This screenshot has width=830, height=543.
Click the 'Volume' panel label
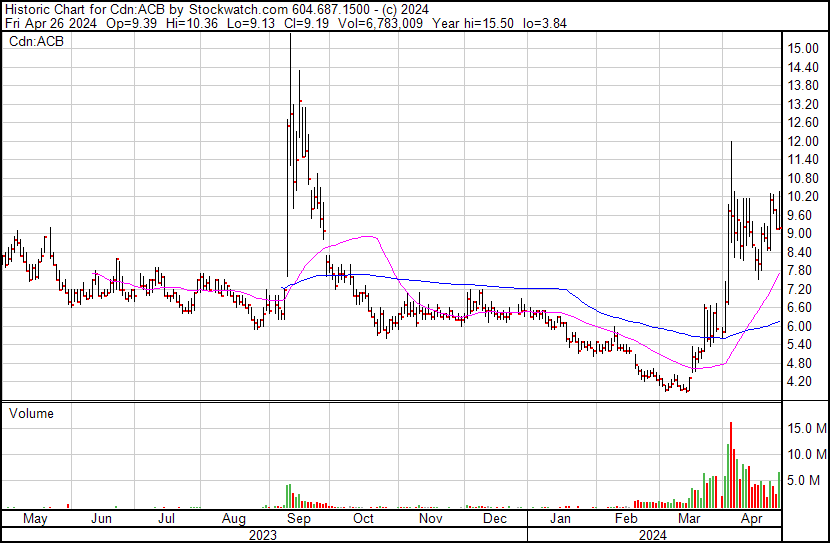click(x=31, y=413)
